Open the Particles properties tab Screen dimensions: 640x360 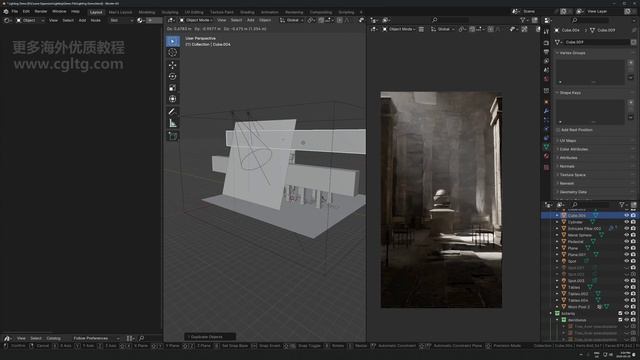tap(547, 120)
